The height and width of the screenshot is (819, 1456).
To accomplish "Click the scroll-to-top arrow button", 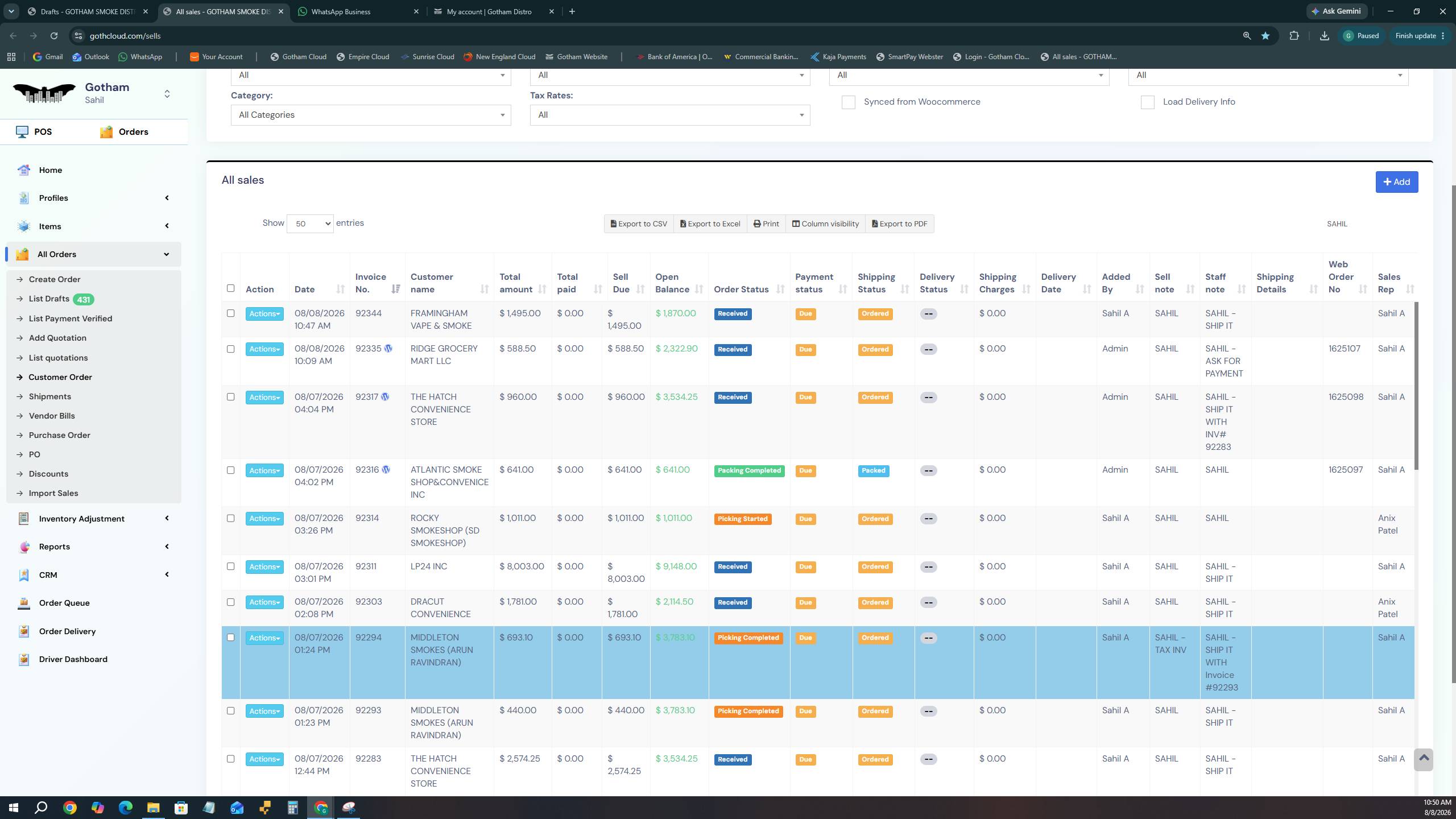I will 1424,759.
